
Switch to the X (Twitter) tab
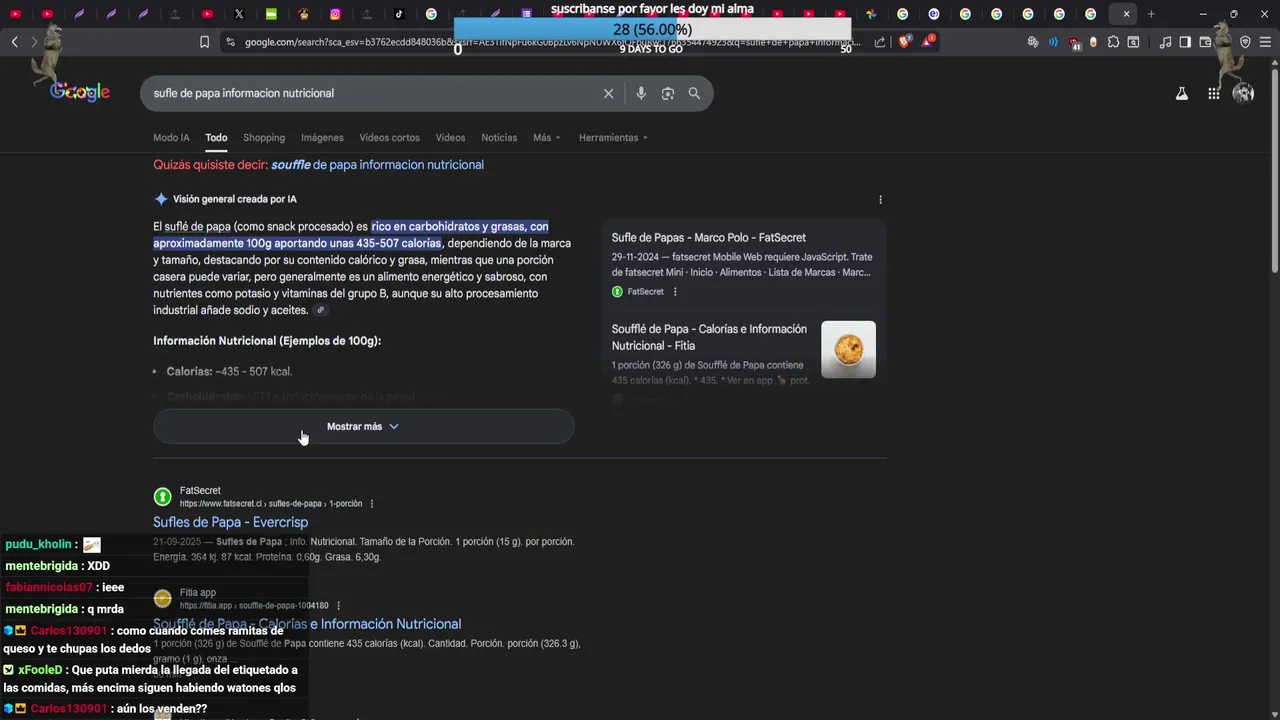(239, 14)
